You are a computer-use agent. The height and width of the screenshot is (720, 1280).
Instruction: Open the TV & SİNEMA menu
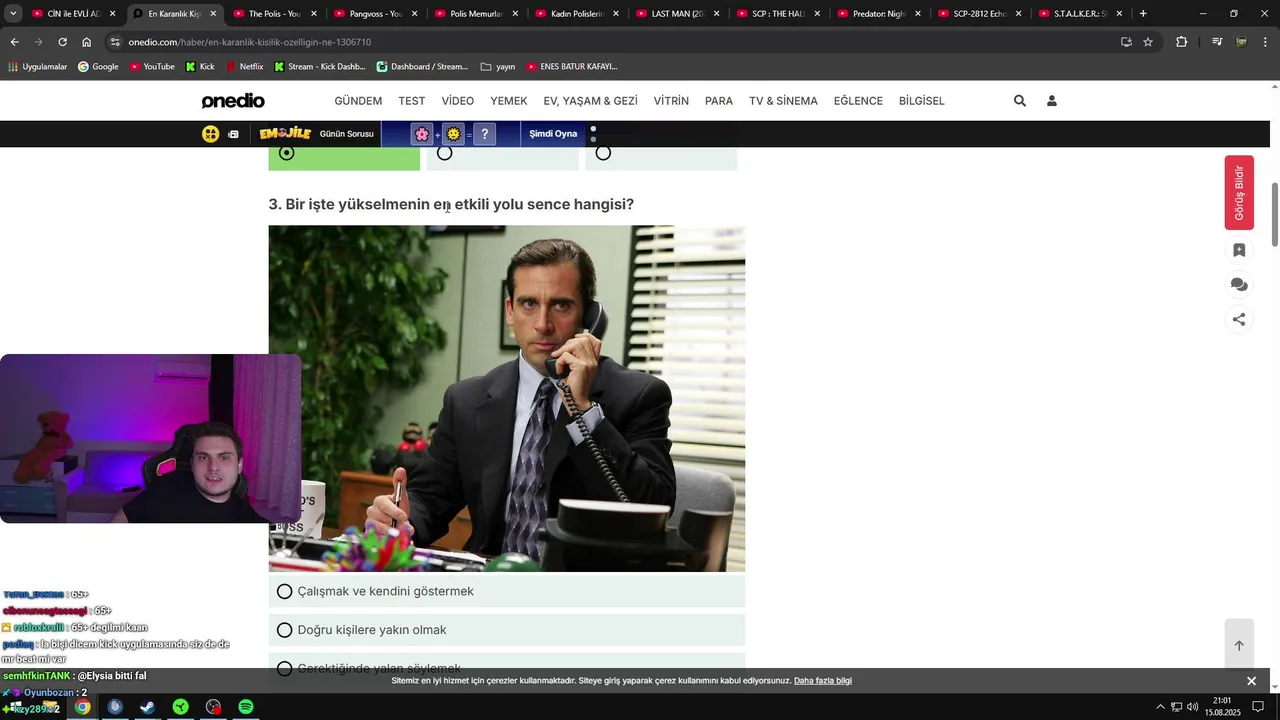(783, 101)
